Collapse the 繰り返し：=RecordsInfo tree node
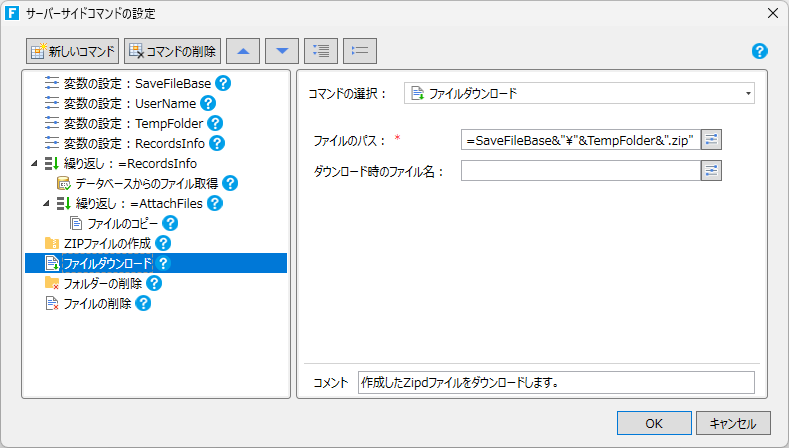 35,163
